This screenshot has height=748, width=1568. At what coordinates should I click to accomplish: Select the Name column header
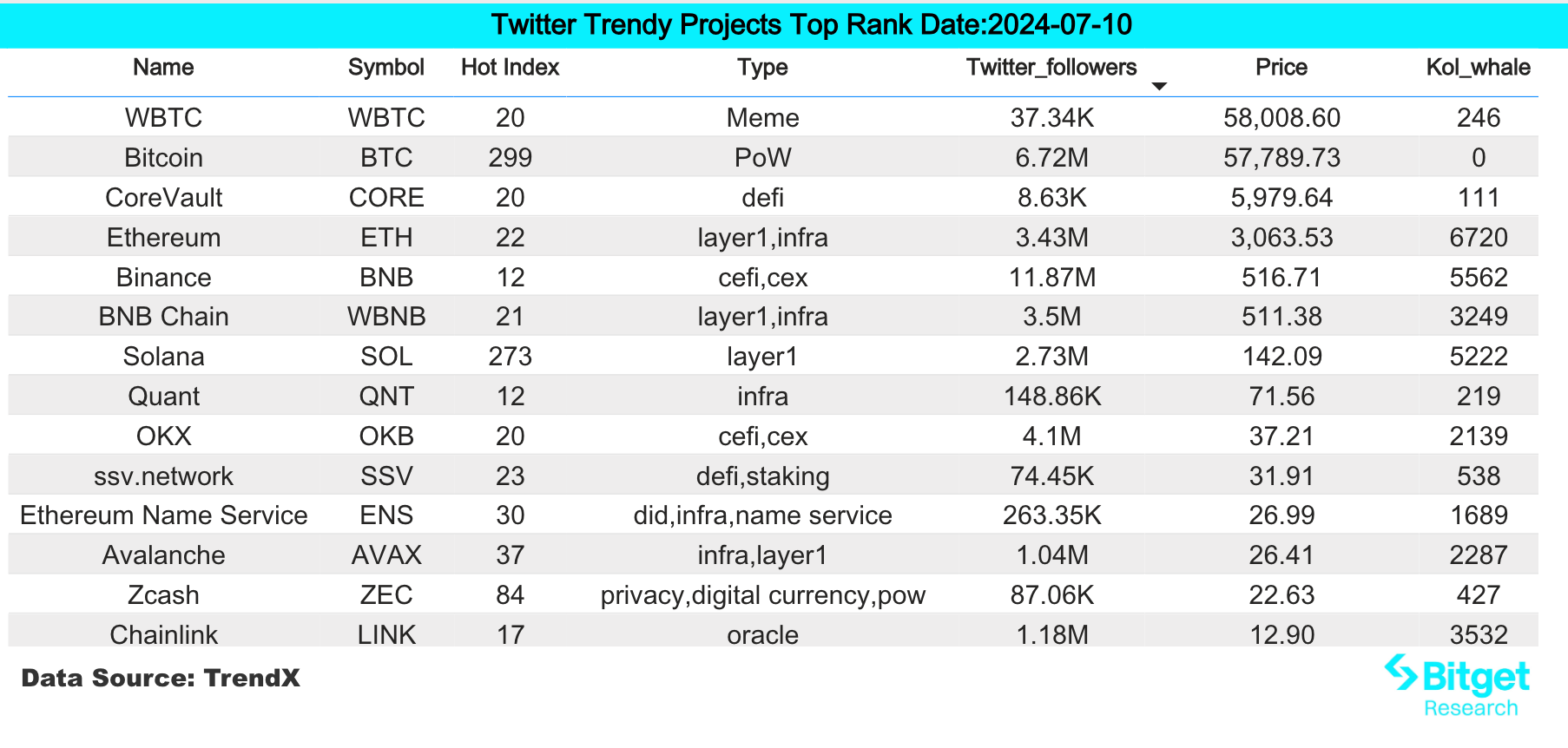coord(163,68)
